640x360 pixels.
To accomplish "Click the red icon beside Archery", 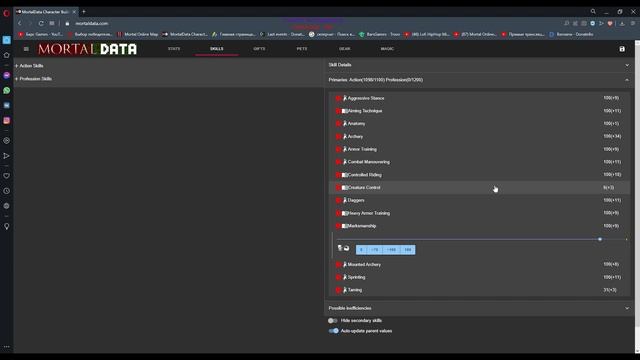I will click(338, 137).
